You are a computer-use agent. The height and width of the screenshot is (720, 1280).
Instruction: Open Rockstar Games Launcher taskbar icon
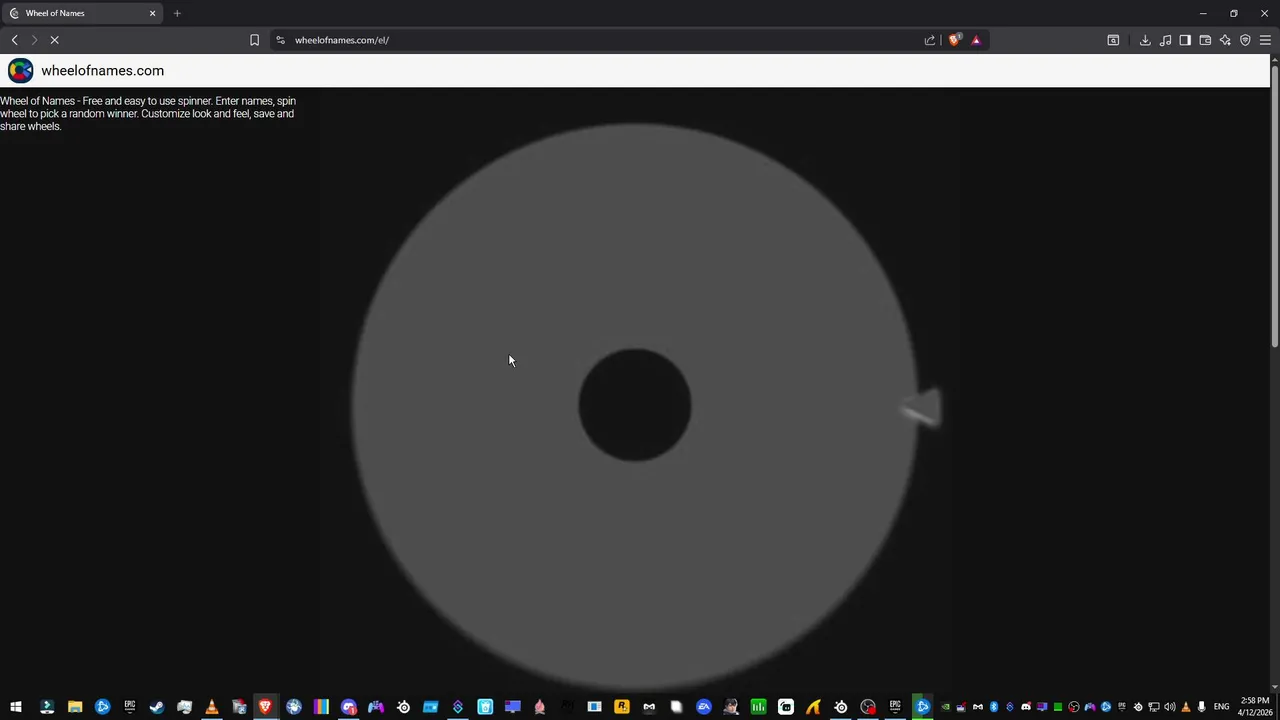[622, 707]
